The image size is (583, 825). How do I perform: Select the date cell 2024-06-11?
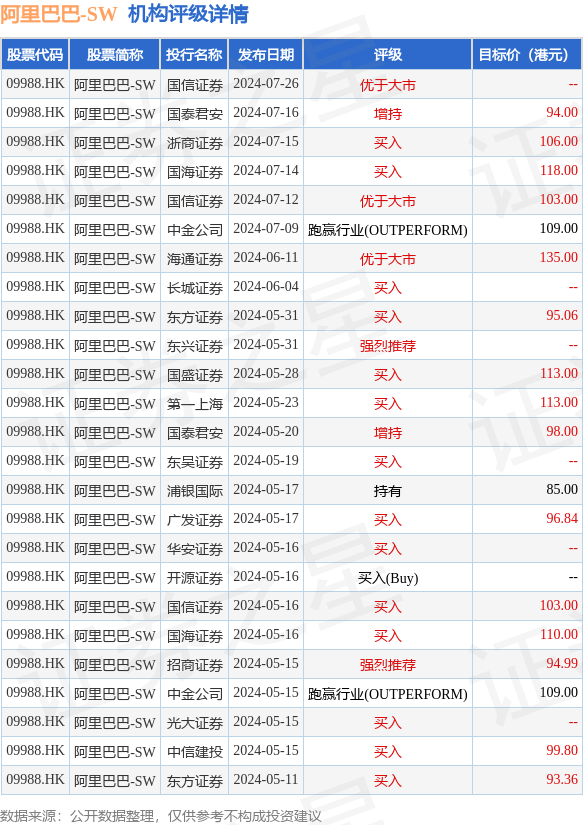click(266, 257)
